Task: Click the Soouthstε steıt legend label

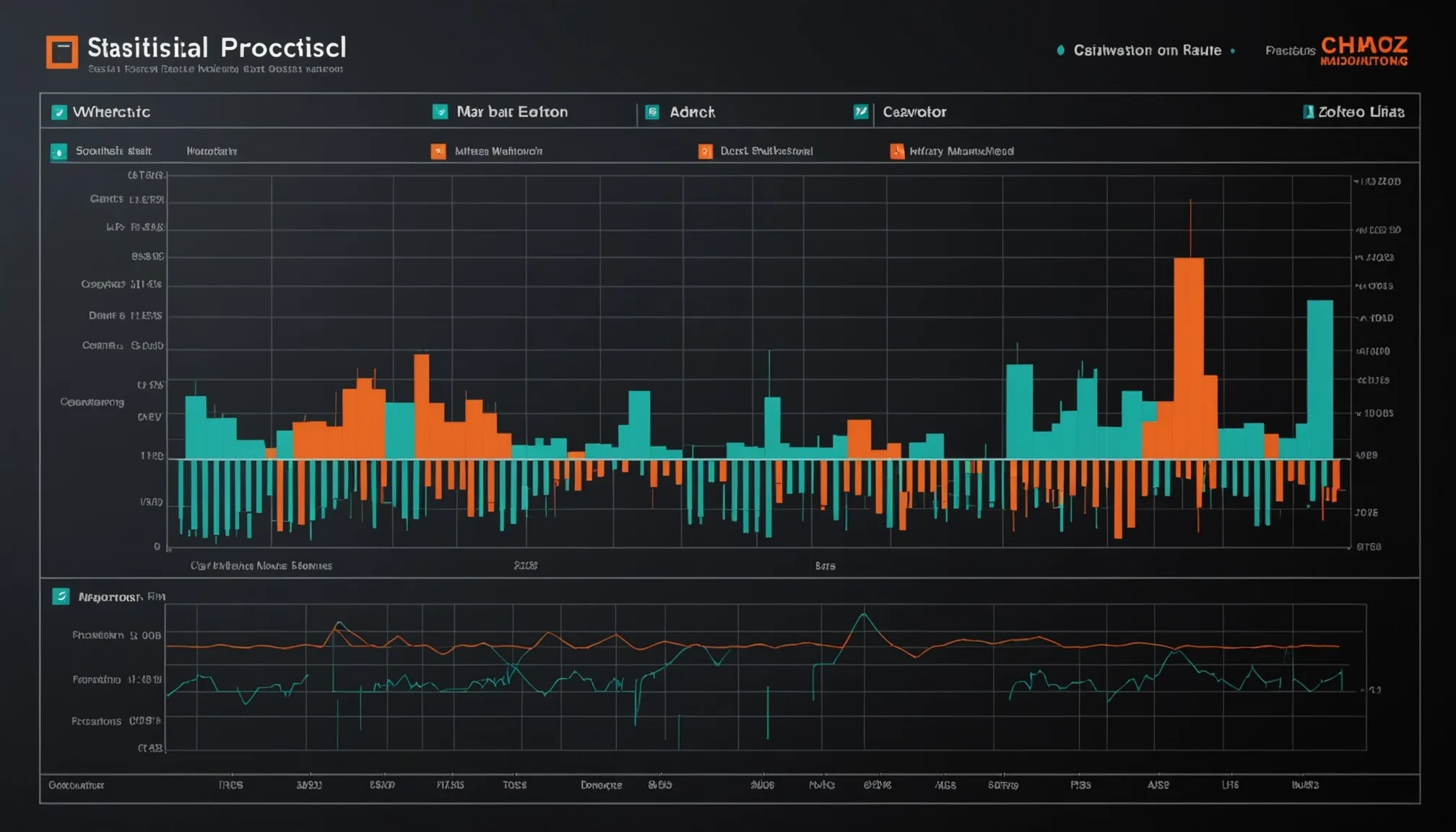Action: click(113, 151)
